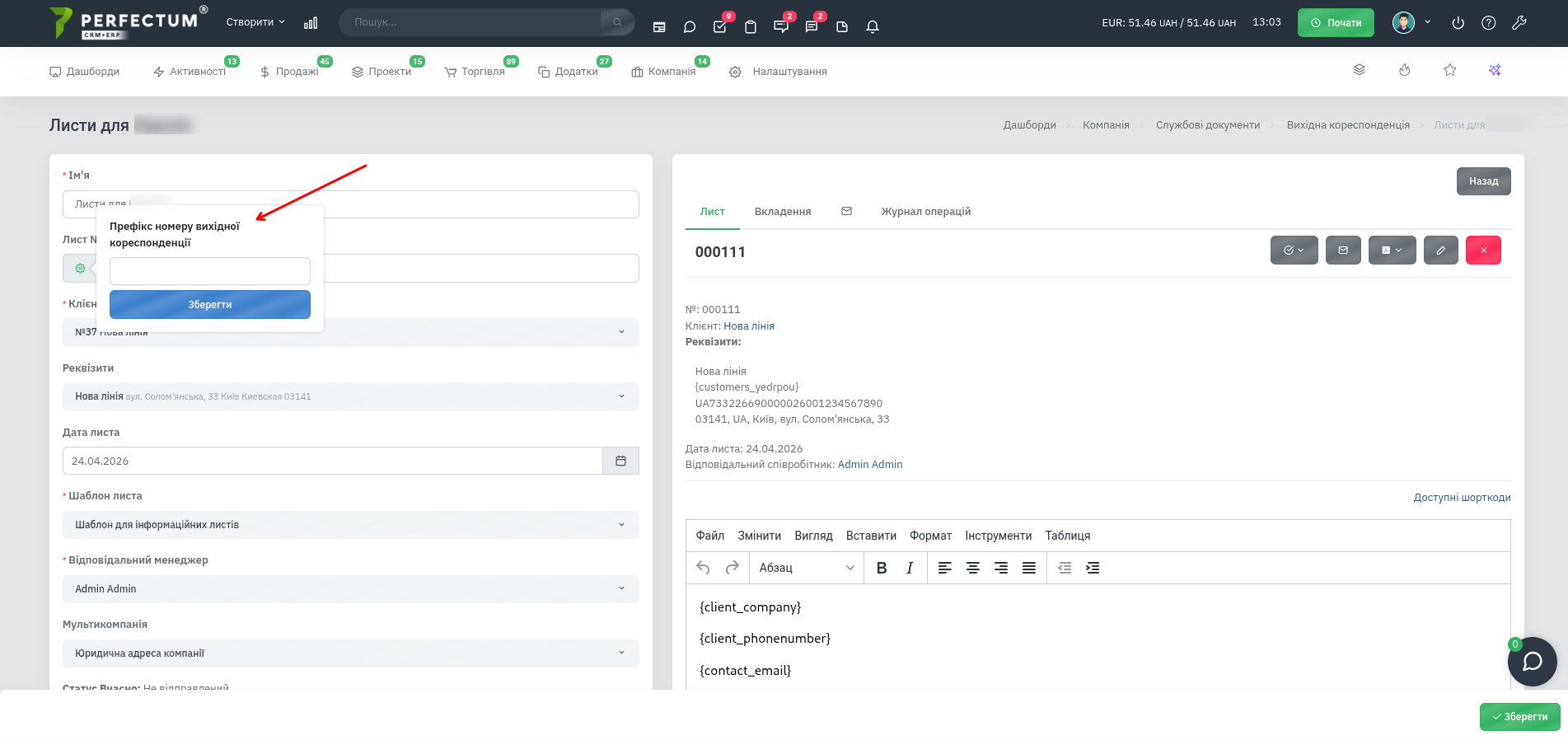Open the Таблиця editor menu

1068,536
